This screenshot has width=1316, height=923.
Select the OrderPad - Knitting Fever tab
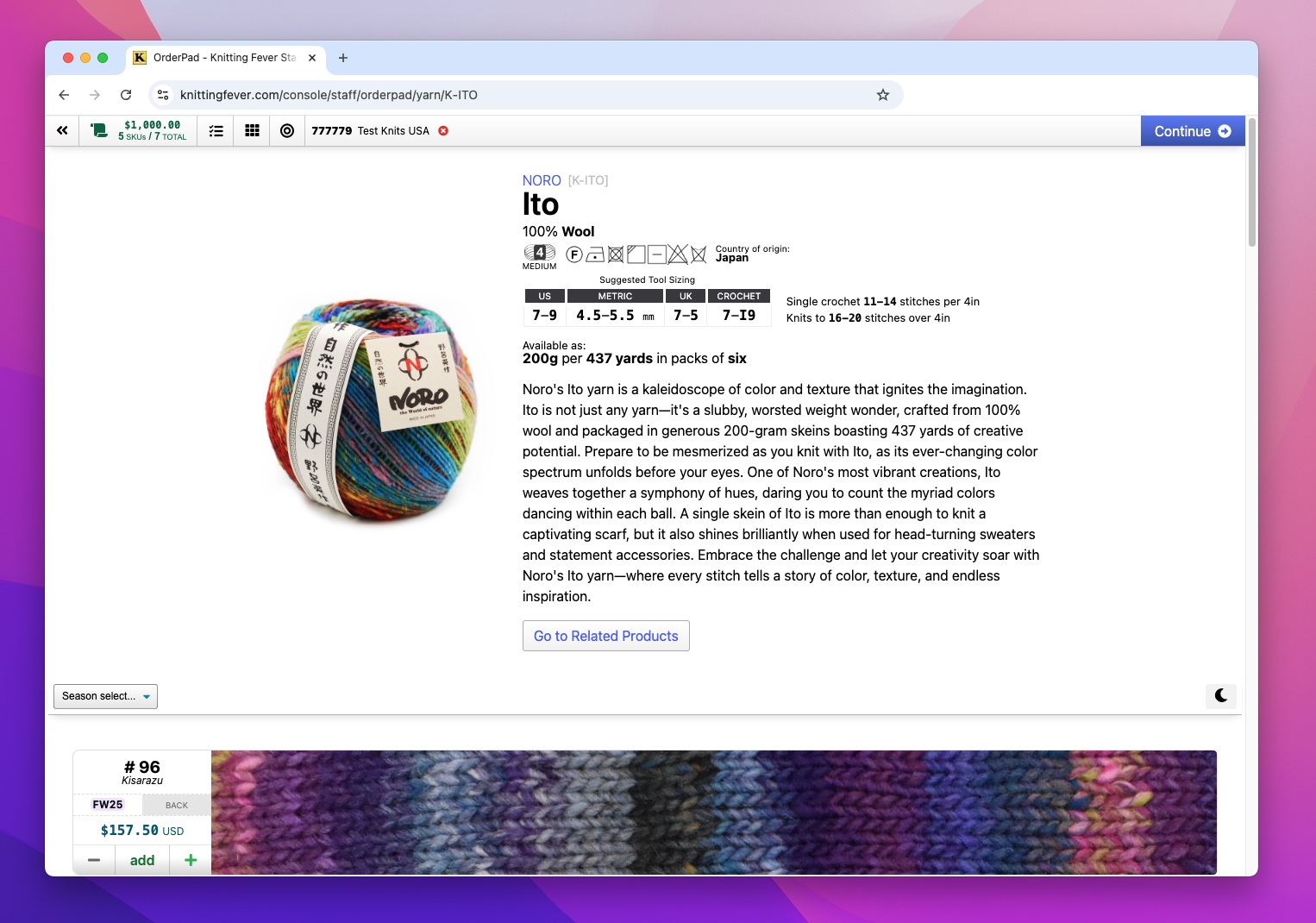pos(224,58)
